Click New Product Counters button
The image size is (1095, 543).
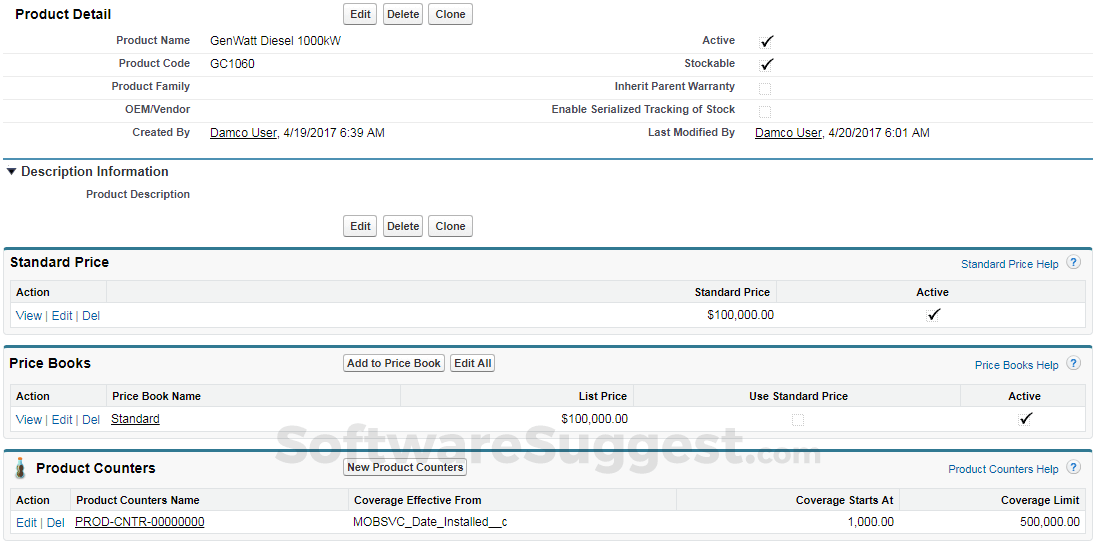(405, 468)
